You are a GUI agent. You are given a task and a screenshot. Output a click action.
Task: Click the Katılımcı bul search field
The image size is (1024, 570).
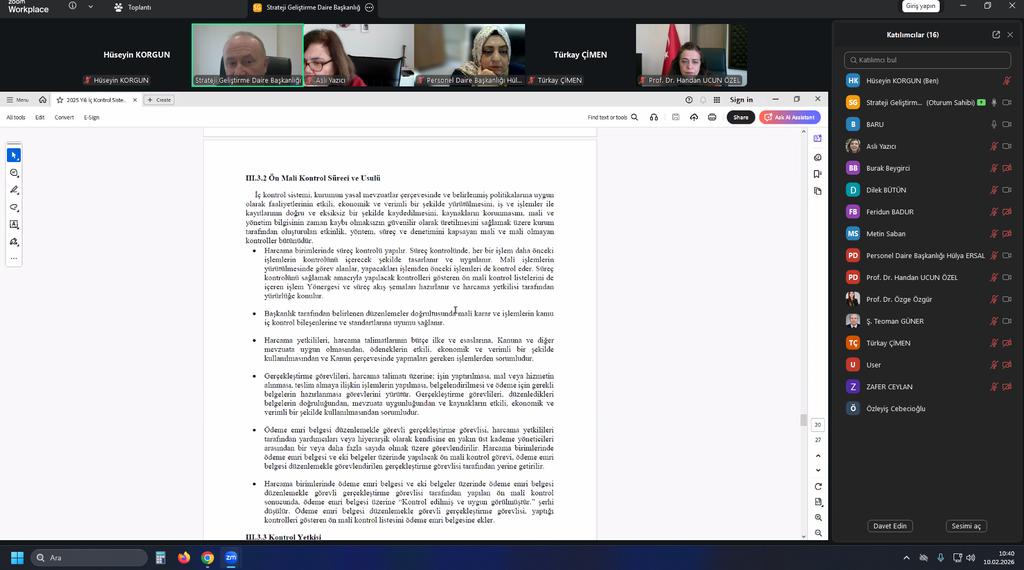coord(927,60)
